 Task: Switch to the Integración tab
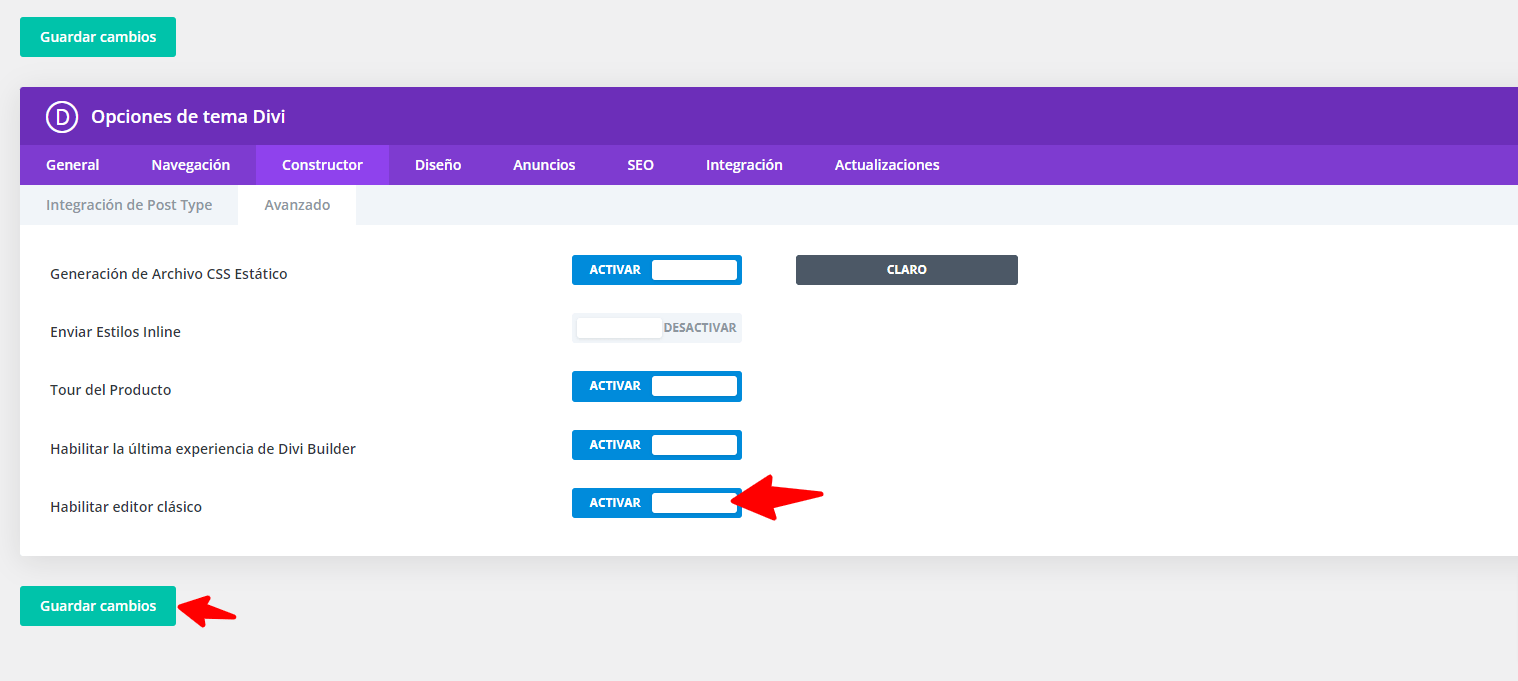point(744,165)
